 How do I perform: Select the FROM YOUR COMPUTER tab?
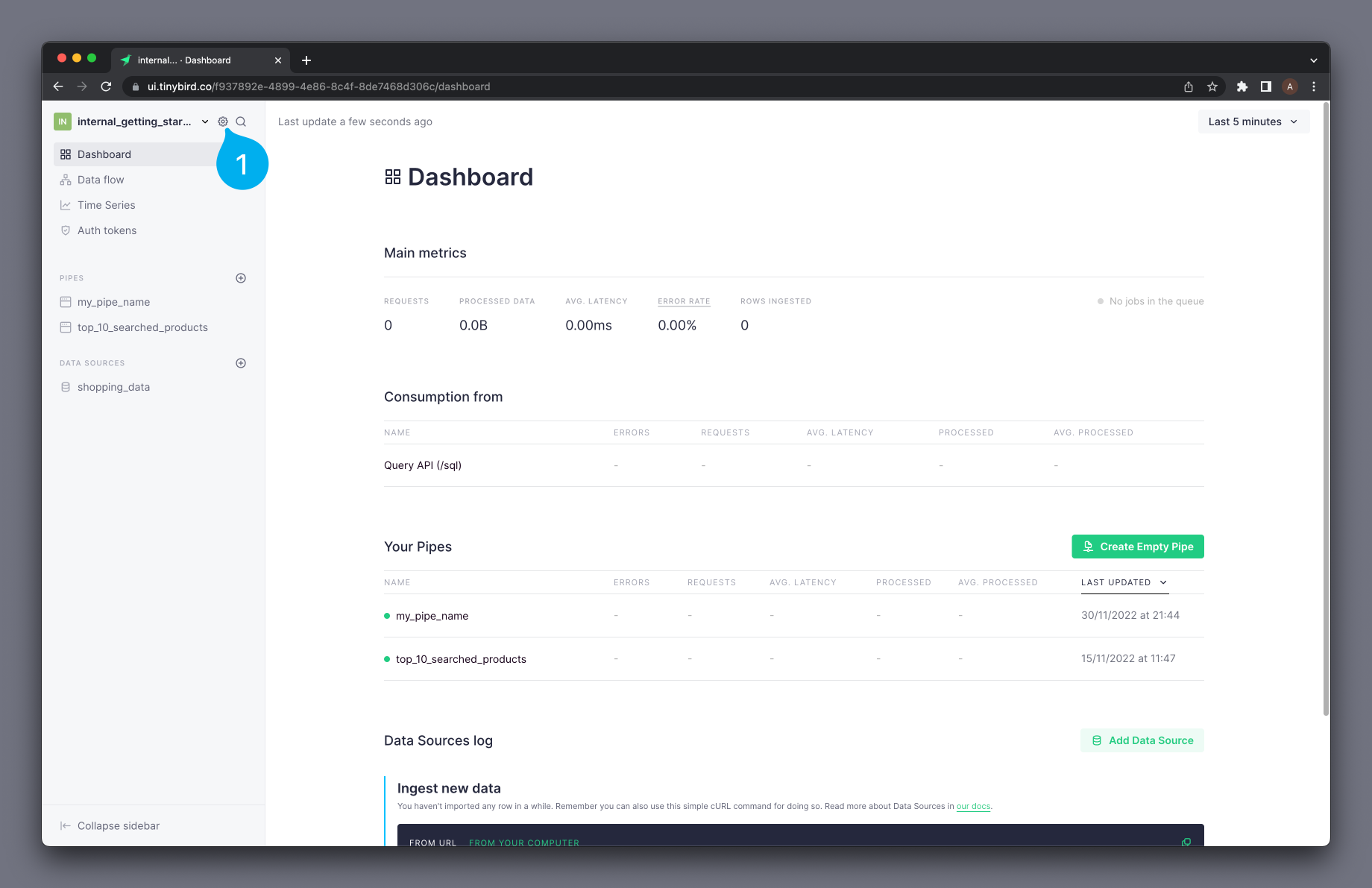coord(523,843)
